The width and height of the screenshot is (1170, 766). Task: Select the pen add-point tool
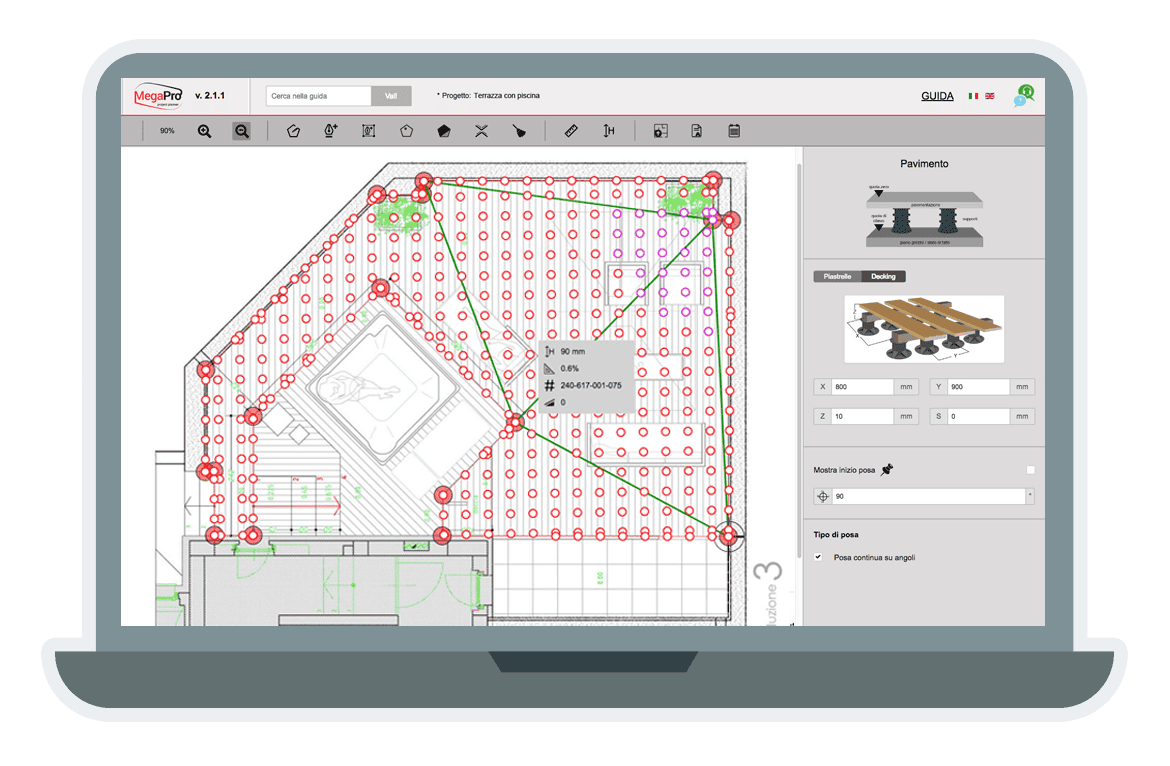[x=331, y=131]
